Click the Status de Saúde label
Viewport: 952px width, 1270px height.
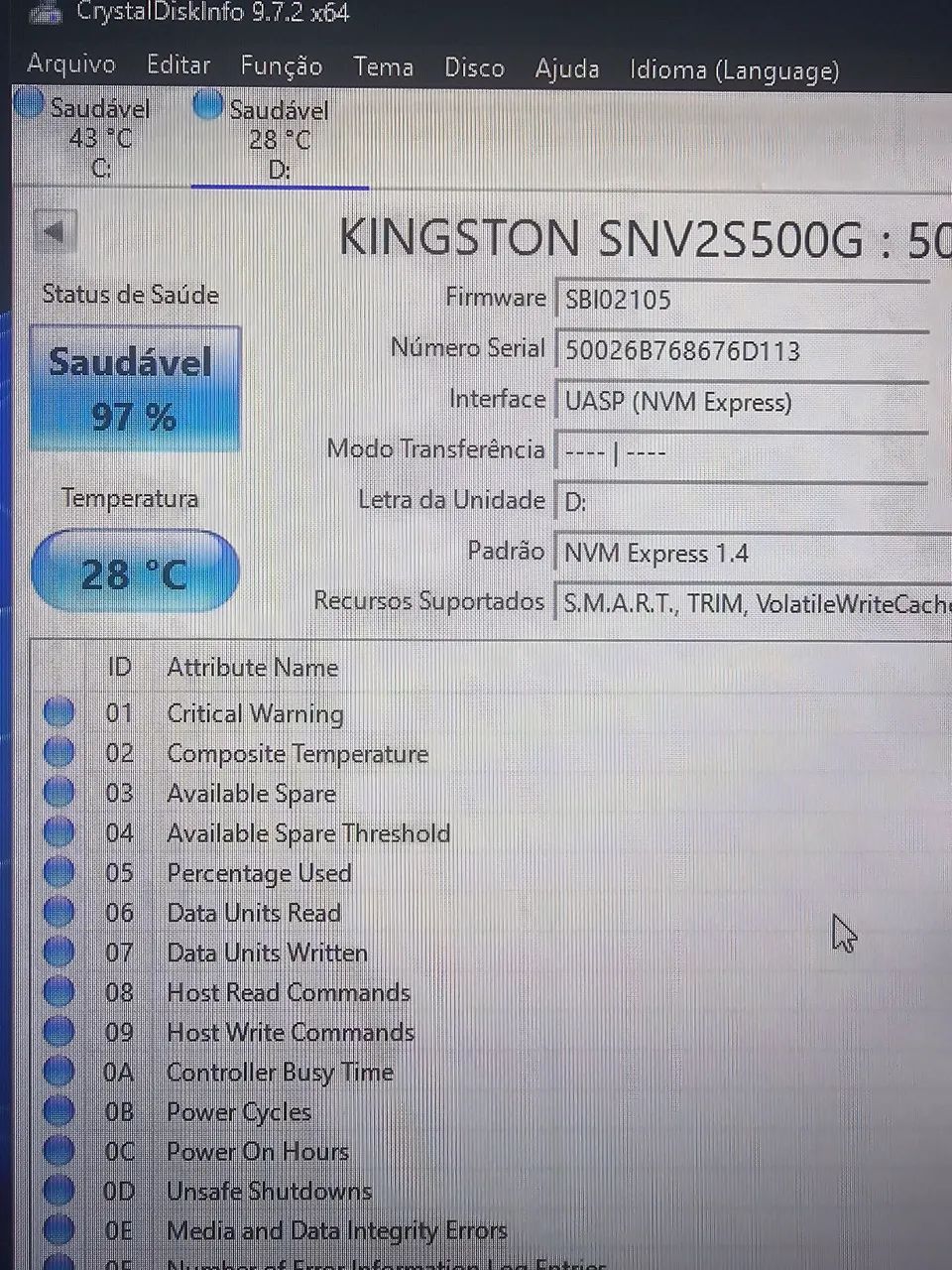(130, 295)
